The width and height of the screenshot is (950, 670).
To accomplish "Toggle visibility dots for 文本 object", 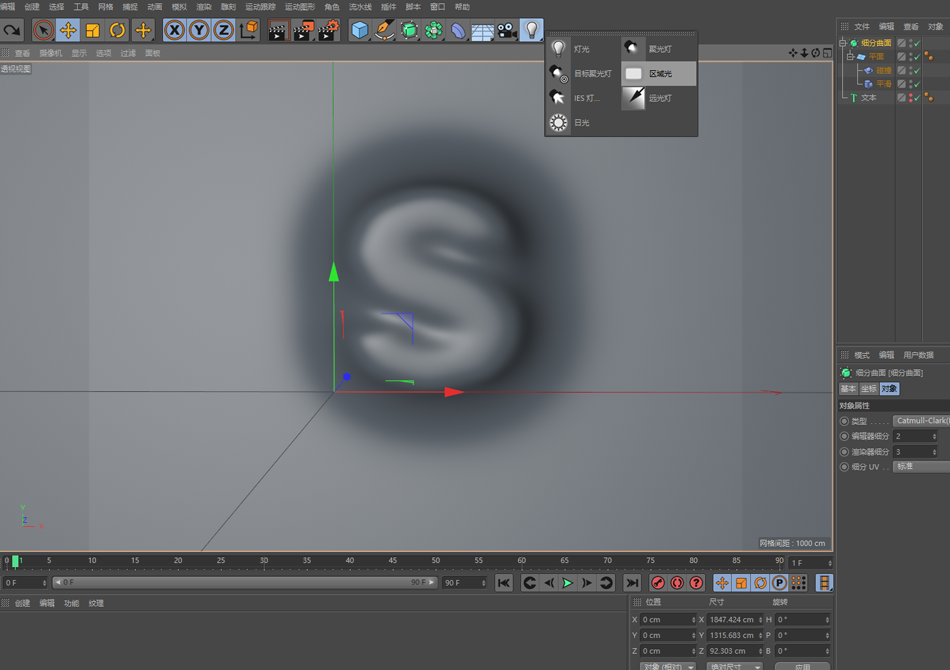I will click(911, 98).
